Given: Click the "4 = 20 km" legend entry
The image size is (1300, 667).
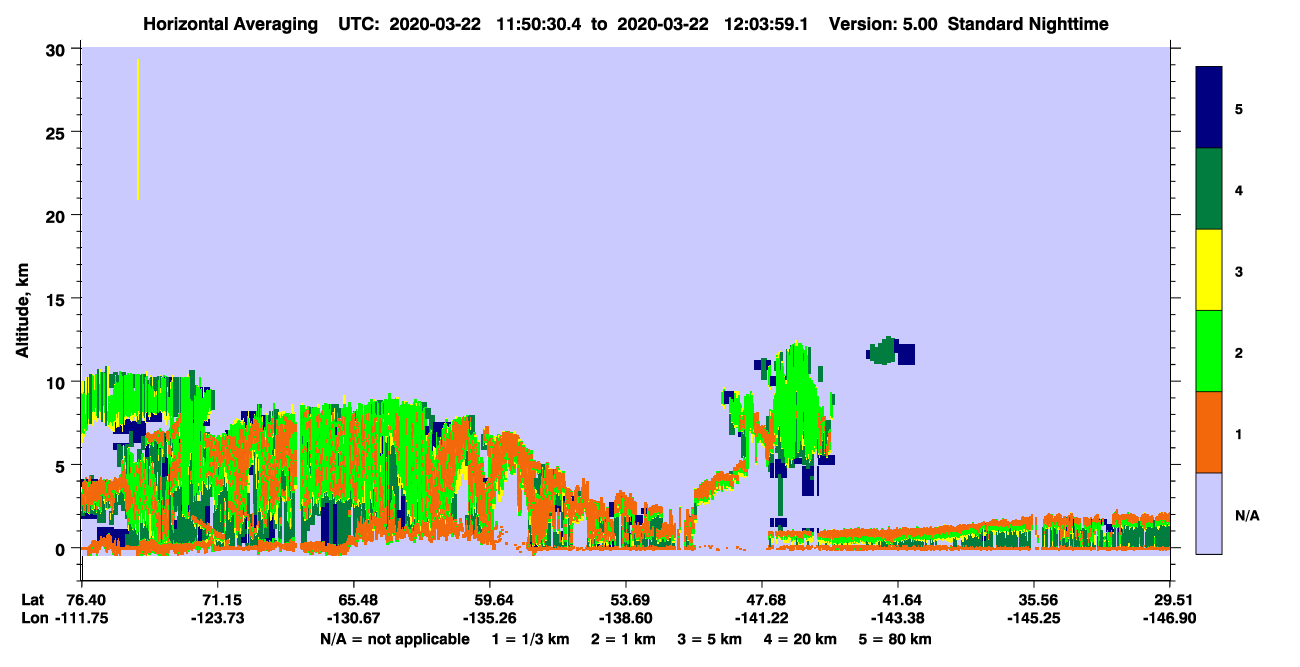Looking at the screenshot, I should tap(800, 639).
